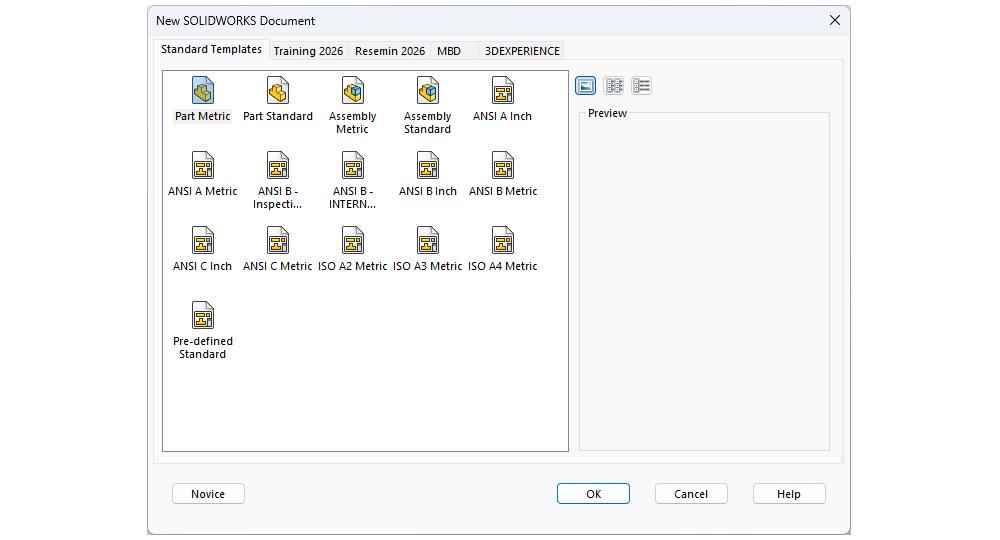The height and width of the screenshot is (540, 1000).
Task: Select the ISO A2 Metric drawing template
Action: [353, 241]
